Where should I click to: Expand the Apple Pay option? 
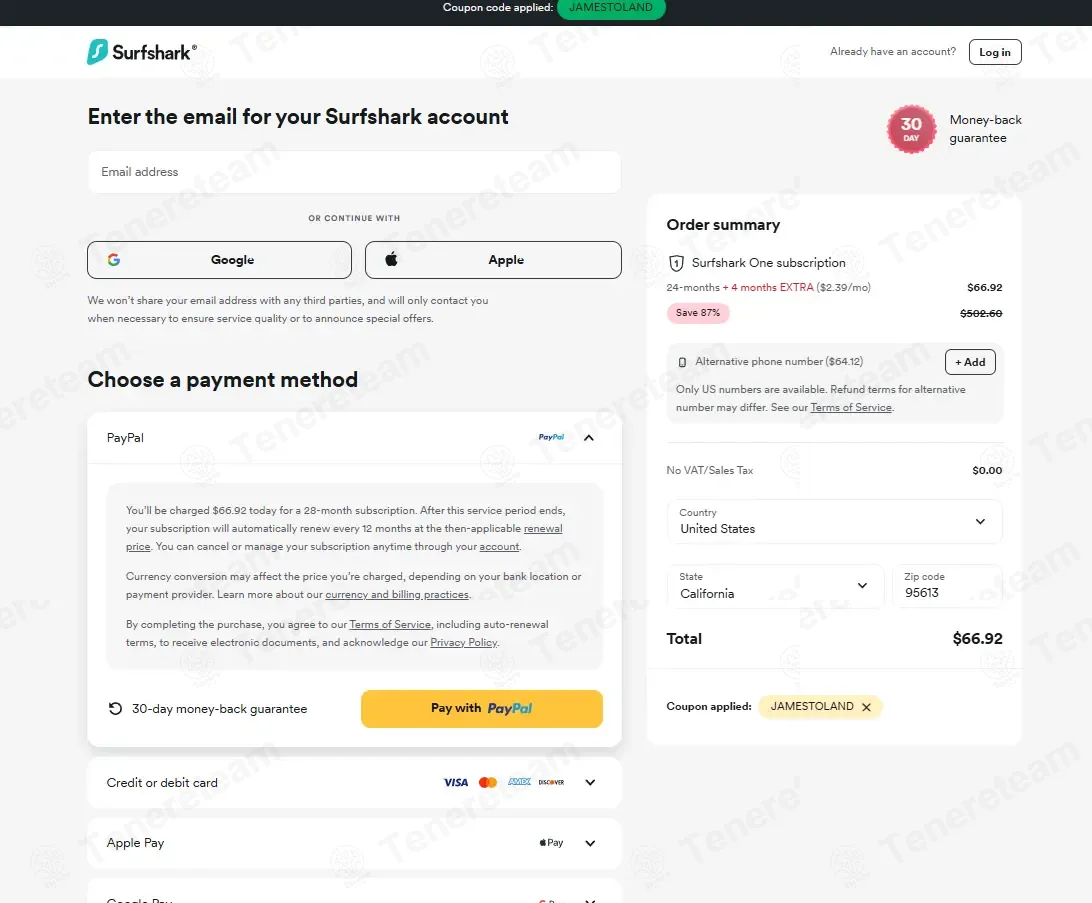(x=590, y=843)
